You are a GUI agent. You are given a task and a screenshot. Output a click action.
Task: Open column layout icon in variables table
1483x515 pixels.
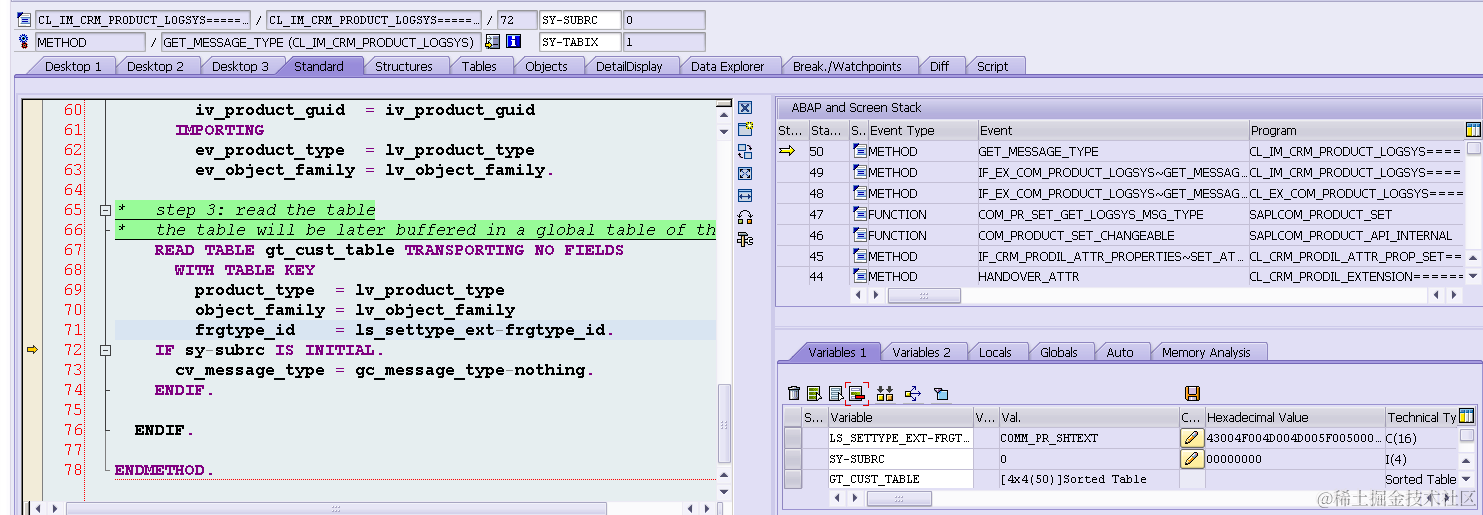(x=1466, y=416)
